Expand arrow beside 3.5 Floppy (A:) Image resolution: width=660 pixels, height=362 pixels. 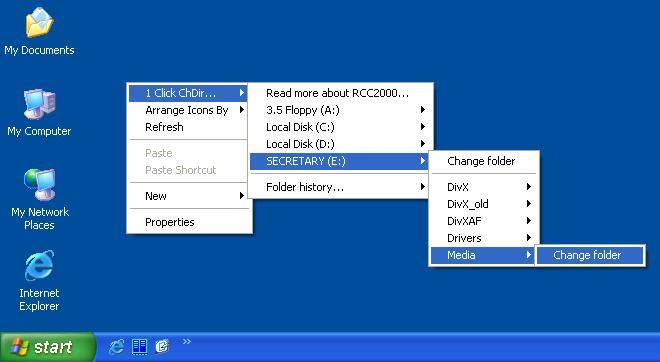click(423, 110)
